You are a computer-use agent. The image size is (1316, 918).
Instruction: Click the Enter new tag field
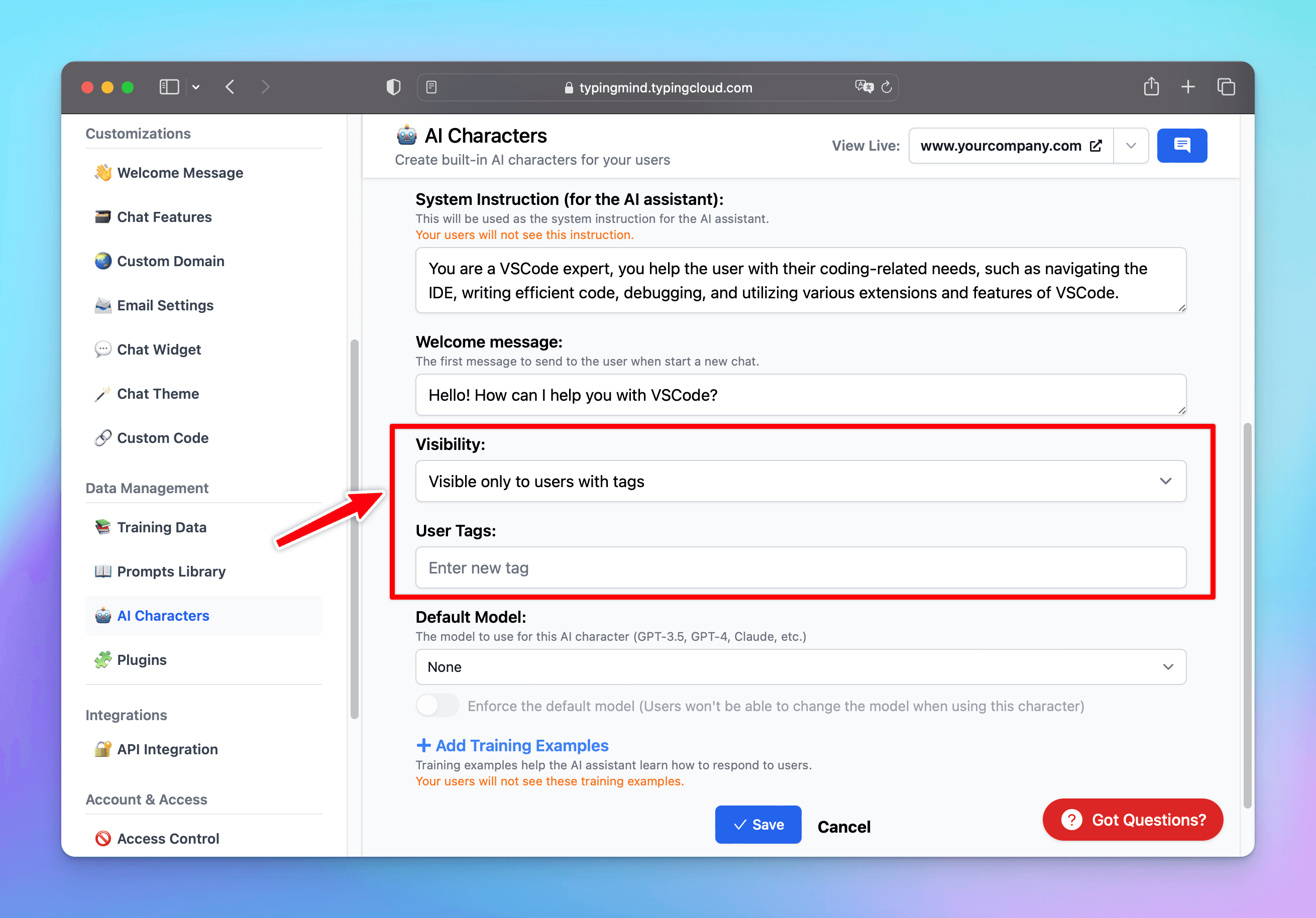pos(800,568)
